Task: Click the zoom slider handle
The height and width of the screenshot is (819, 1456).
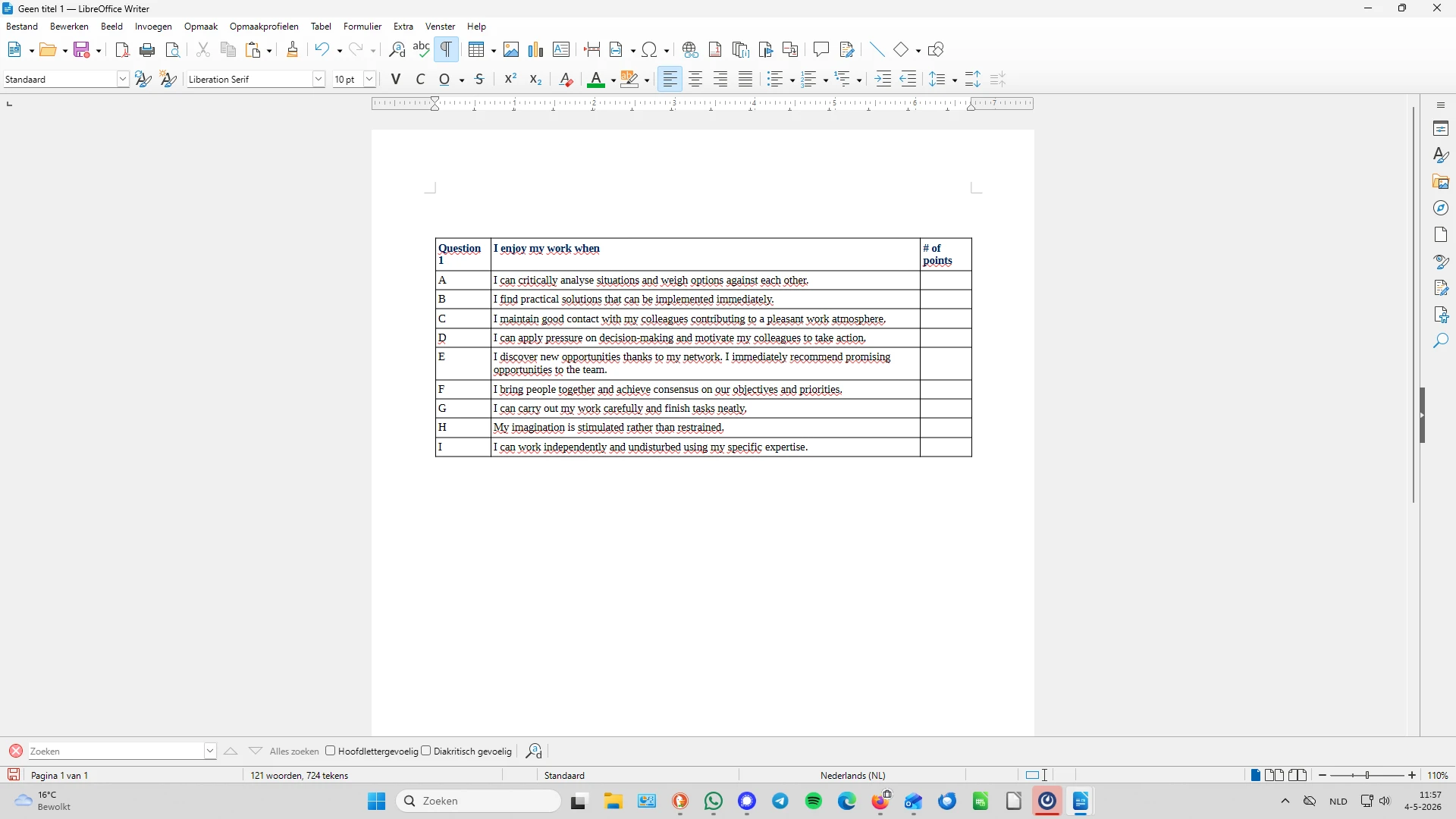Action: 1369,775
